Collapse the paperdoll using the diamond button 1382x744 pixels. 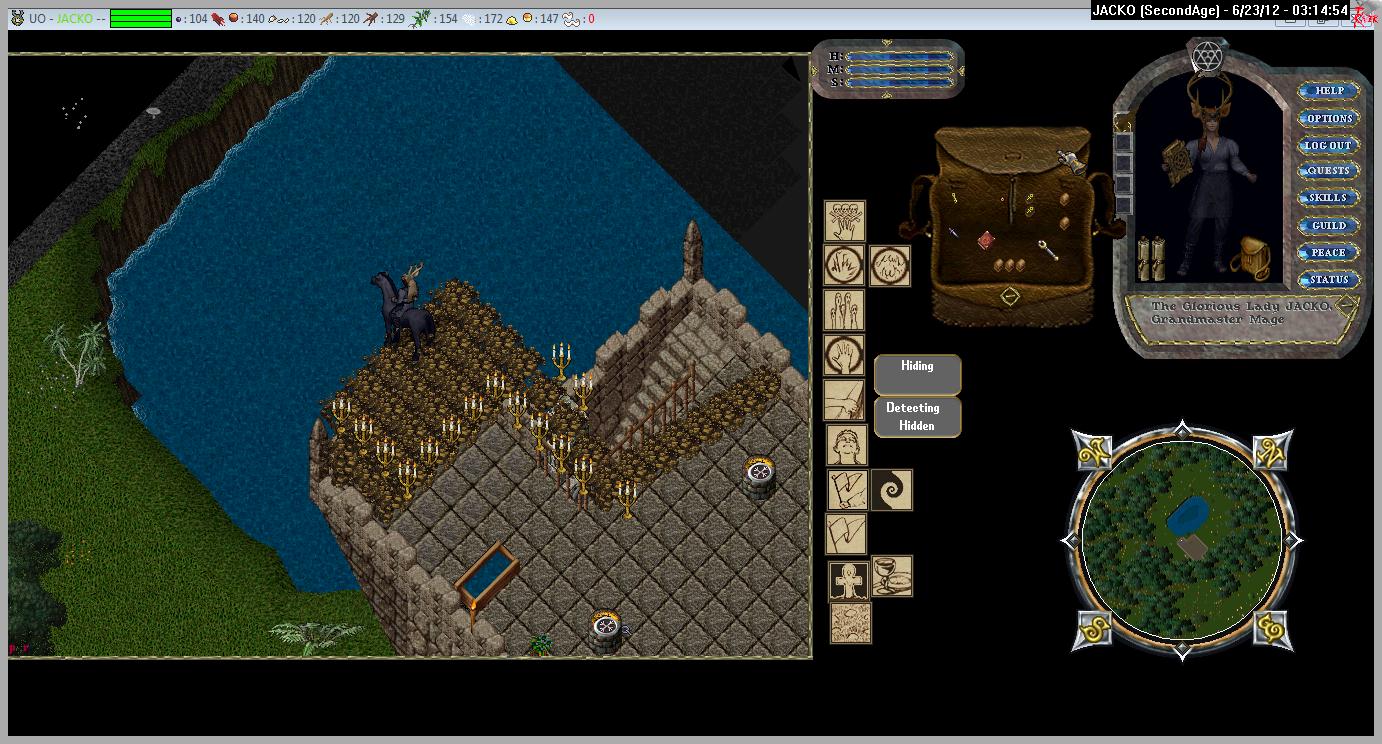1348,304
